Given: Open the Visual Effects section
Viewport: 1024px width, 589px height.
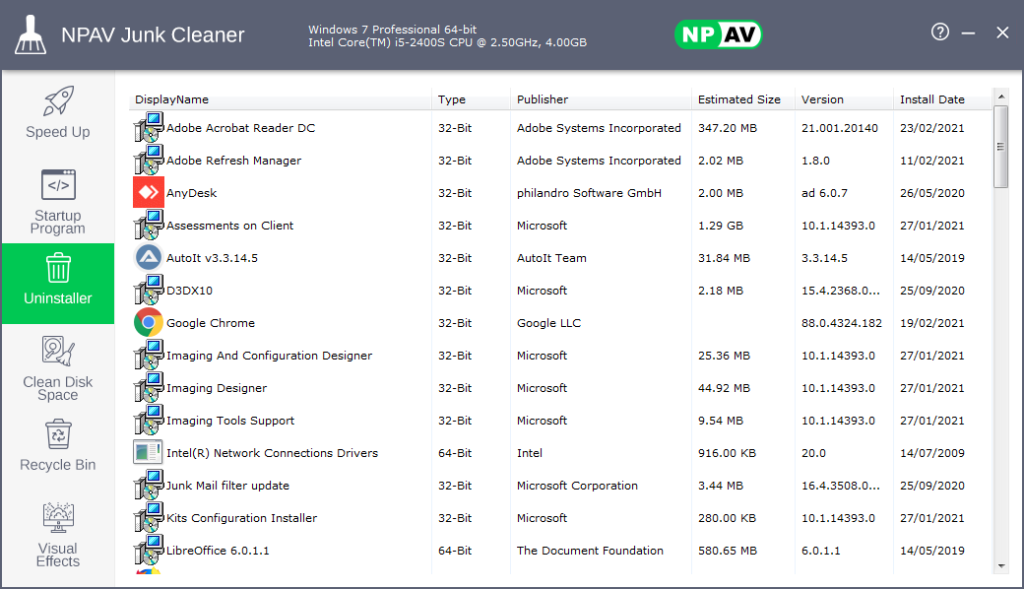Looking at the screenshot, I should point(58,518).
